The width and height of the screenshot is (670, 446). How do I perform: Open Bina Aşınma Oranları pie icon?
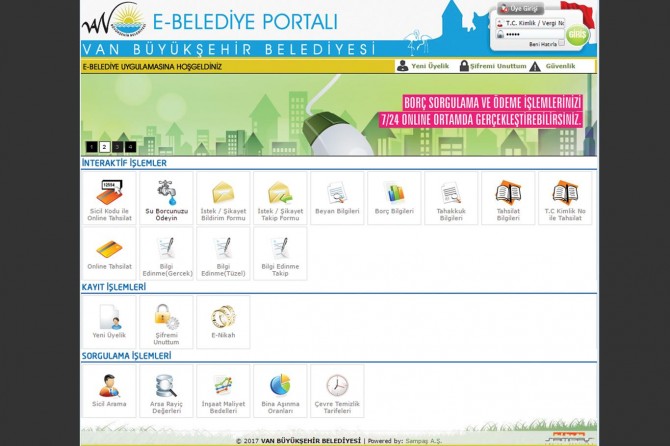[280, 385]
